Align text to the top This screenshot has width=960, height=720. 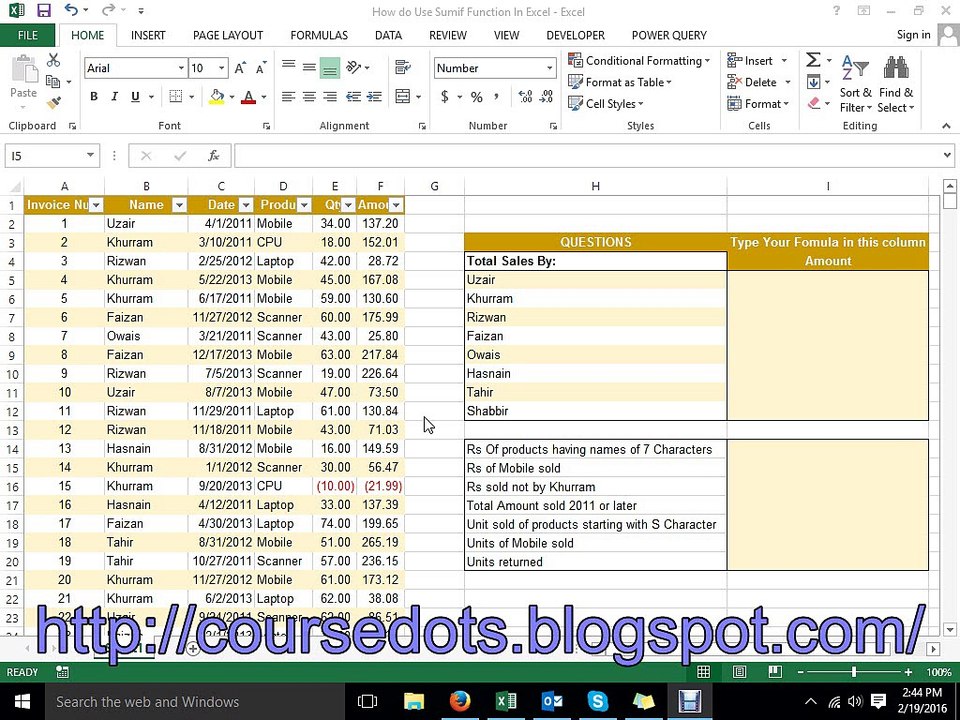pos(288,67)
